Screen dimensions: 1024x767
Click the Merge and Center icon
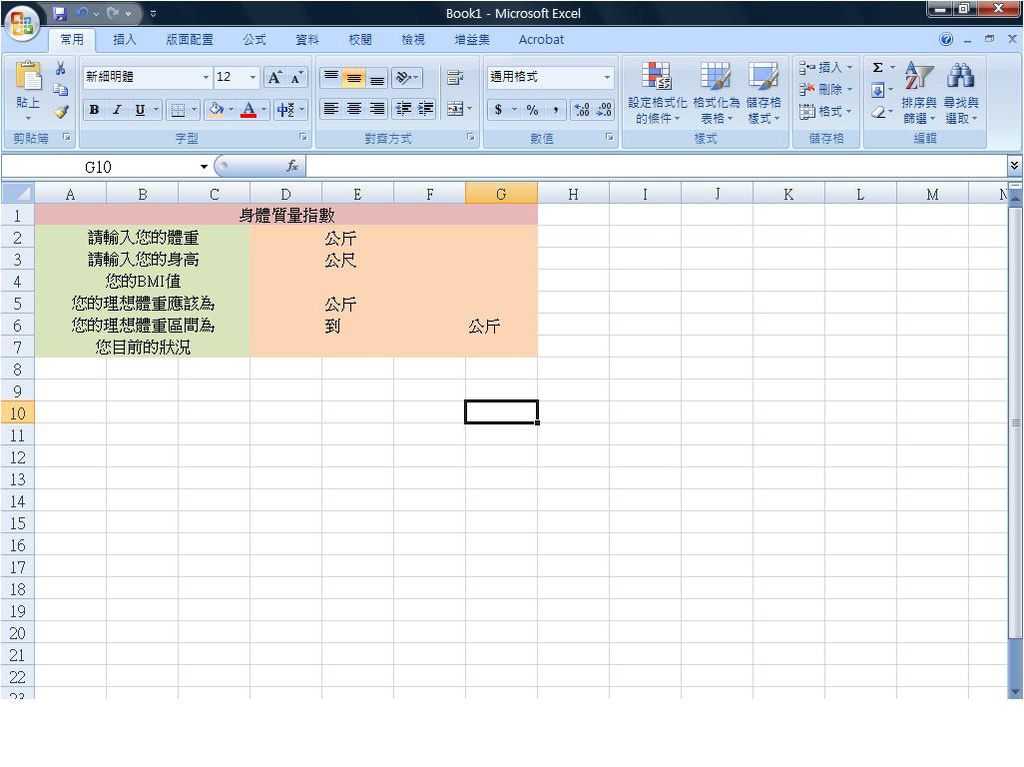tap(455, 108)
